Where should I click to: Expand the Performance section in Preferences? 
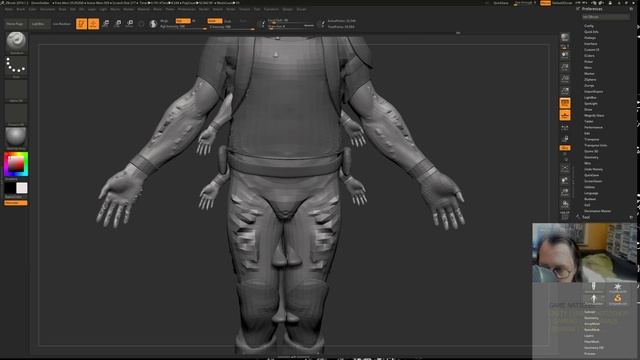pyautogui.click(x=593, y=127)
